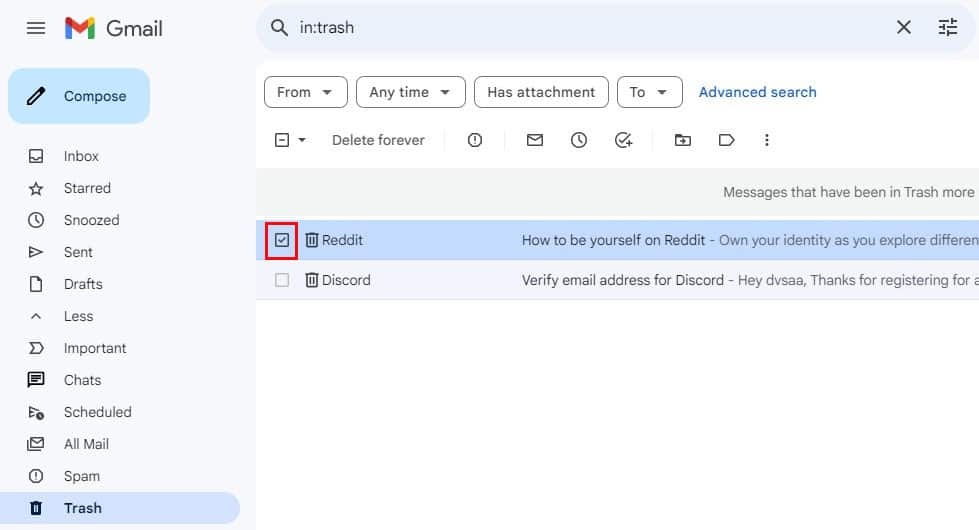Open Chats in sidebar

pos(82,380)
